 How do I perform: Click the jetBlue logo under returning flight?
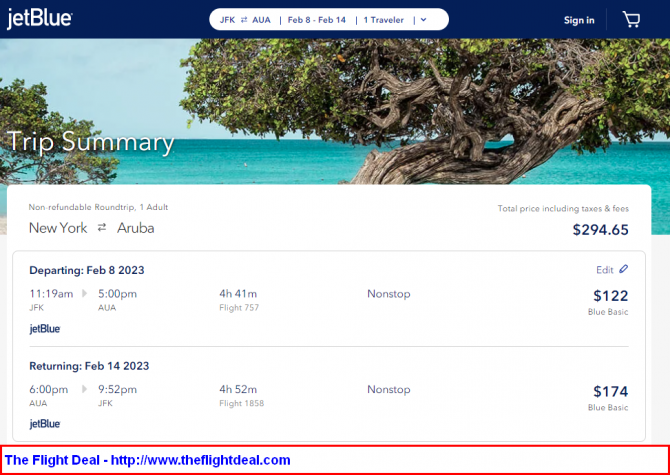(44, 424)
